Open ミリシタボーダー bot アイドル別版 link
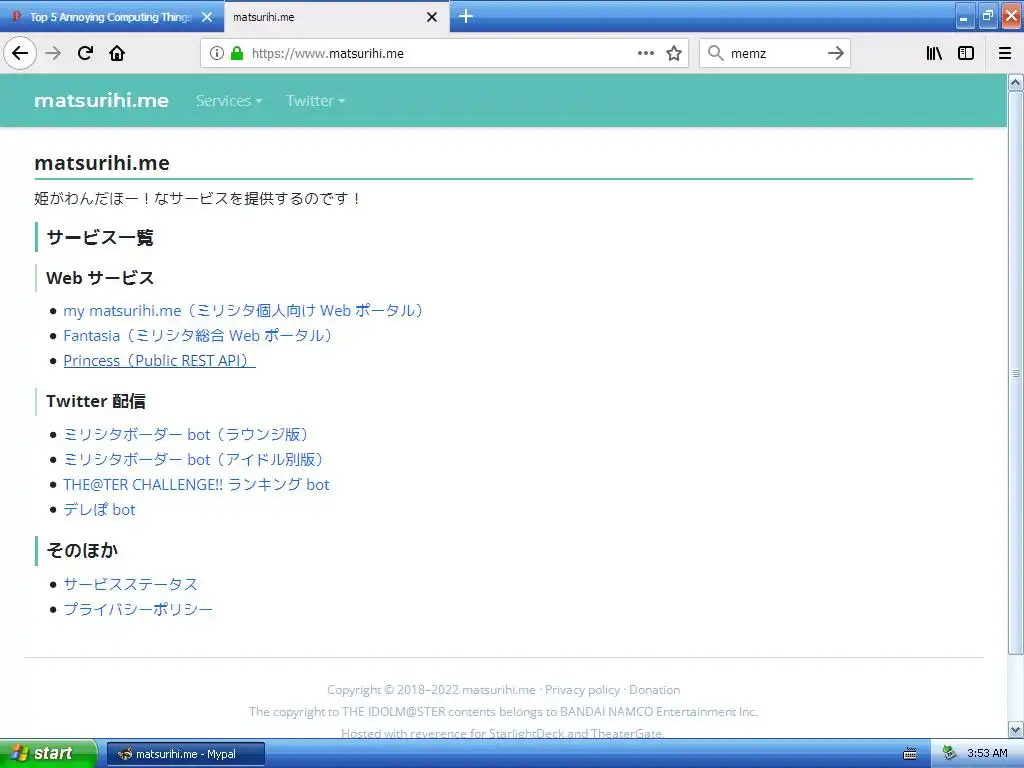The height and width of the screenshot is (768, 1024). 193,460
